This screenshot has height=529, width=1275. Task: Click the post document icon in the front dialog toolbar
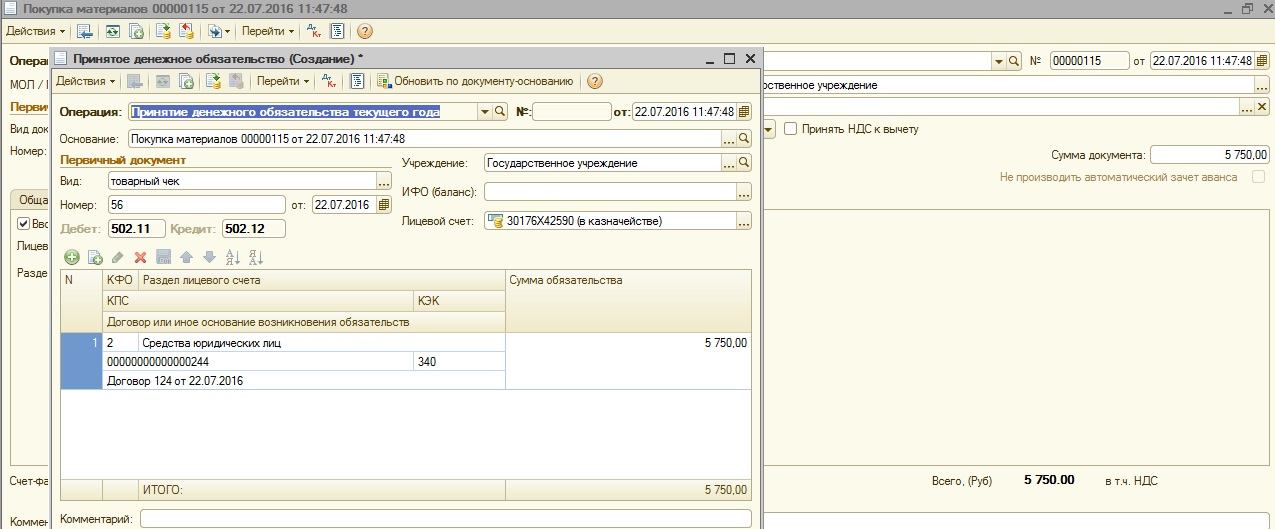pos(213,81)
